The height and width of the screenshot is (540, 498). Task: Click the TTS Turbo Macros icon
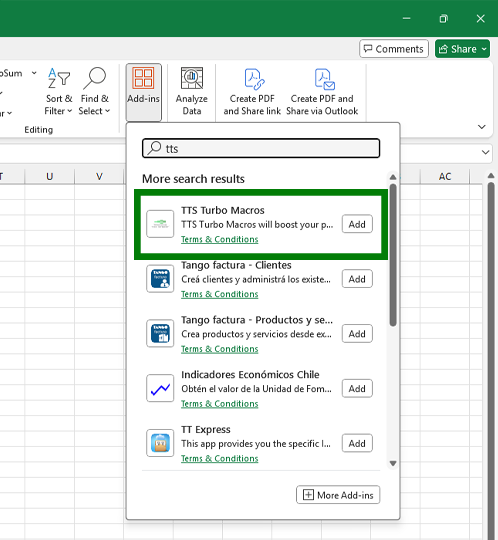[x=160, y=224]
